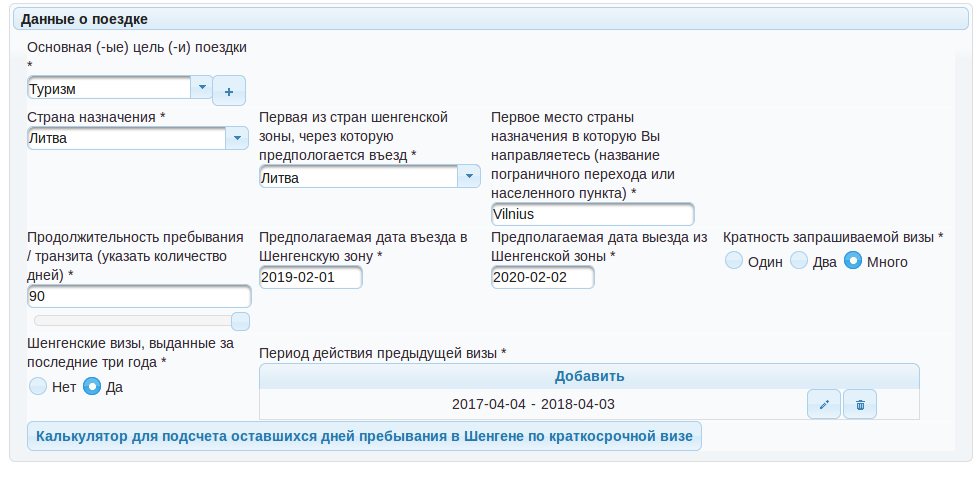Choose Да for previous Schengen visas
This screenshot has height=481, width=979.
tap(92, 386)
